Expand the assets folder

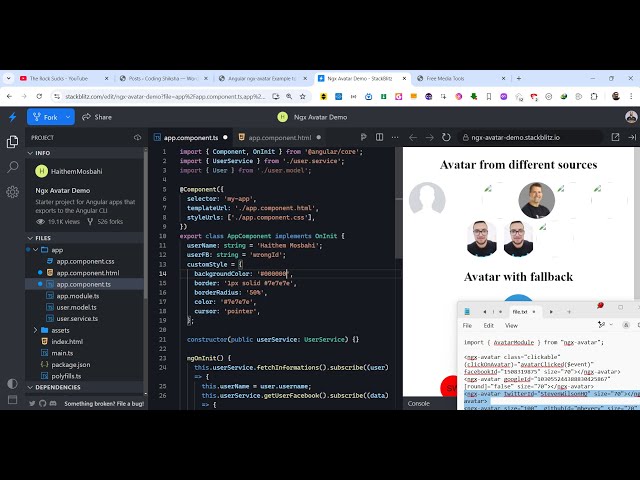38,330
